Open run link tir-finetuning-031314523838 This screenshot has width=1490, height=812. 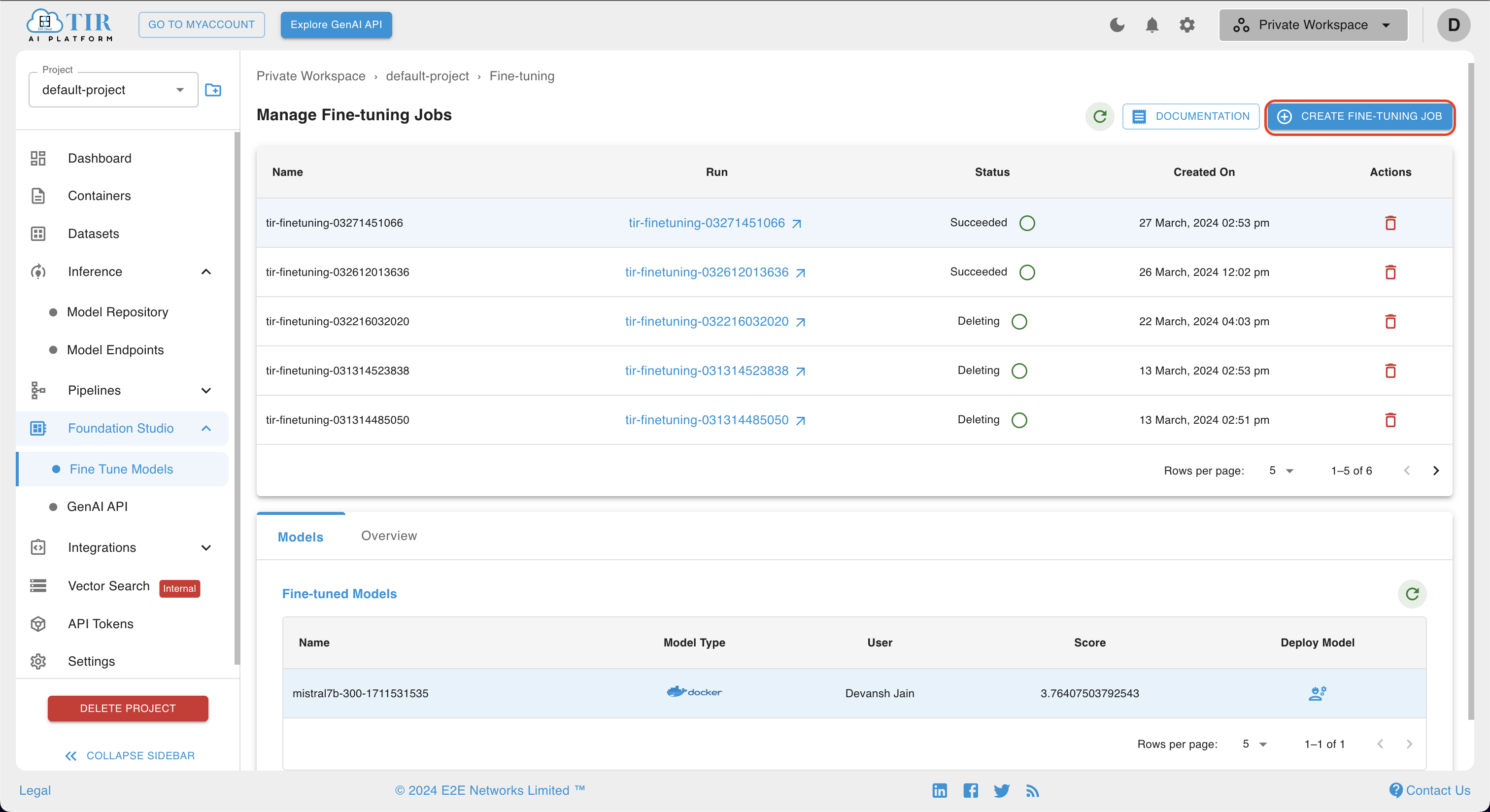pyautogui.click(x=715, y=370)
